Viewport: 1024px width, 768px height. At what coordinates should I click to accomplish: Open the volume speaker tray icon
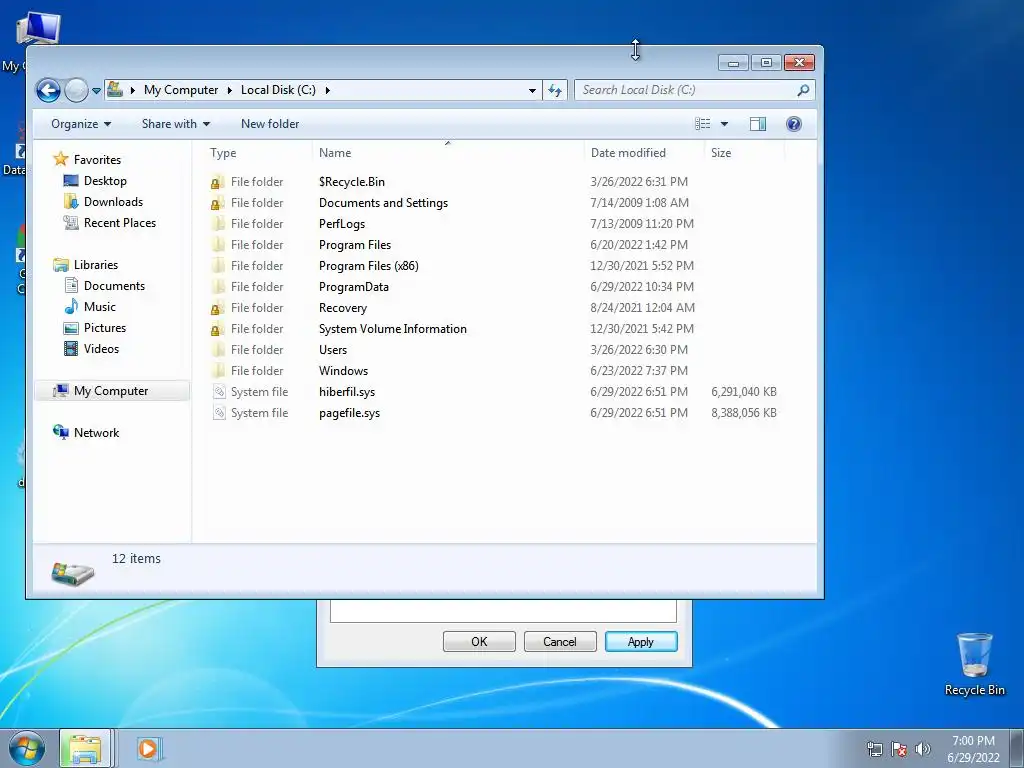[922, 749]
